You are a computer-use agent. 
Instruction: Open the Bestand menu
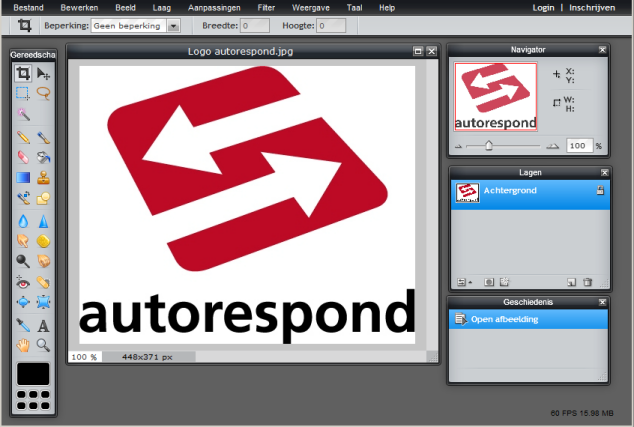pos(28,8)
